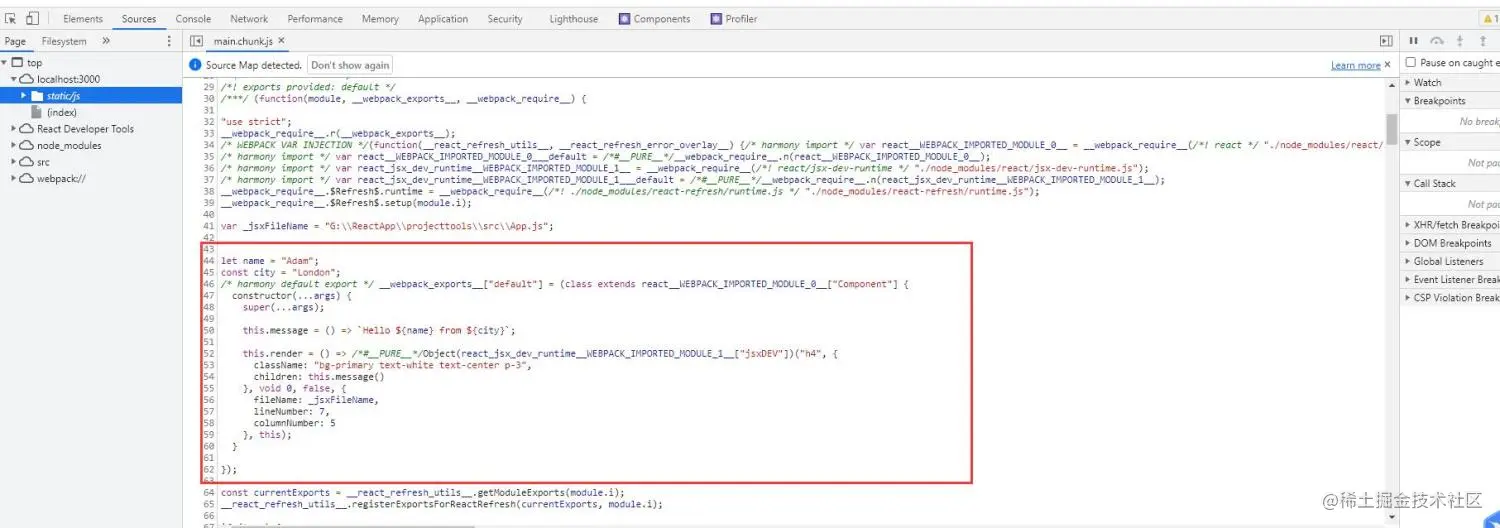This screenshot has height=528, width=1500.
Task: Click Don't show again button
Action: (x=349, y=65)
